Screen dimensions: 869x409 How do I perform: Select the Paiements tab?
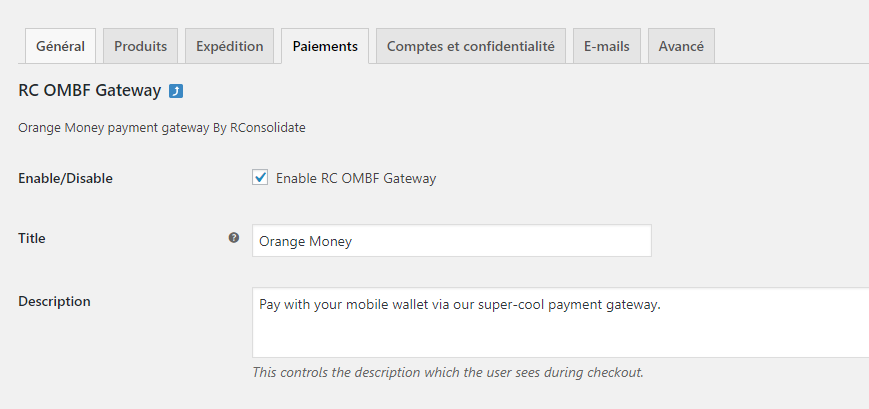(325, 46)
